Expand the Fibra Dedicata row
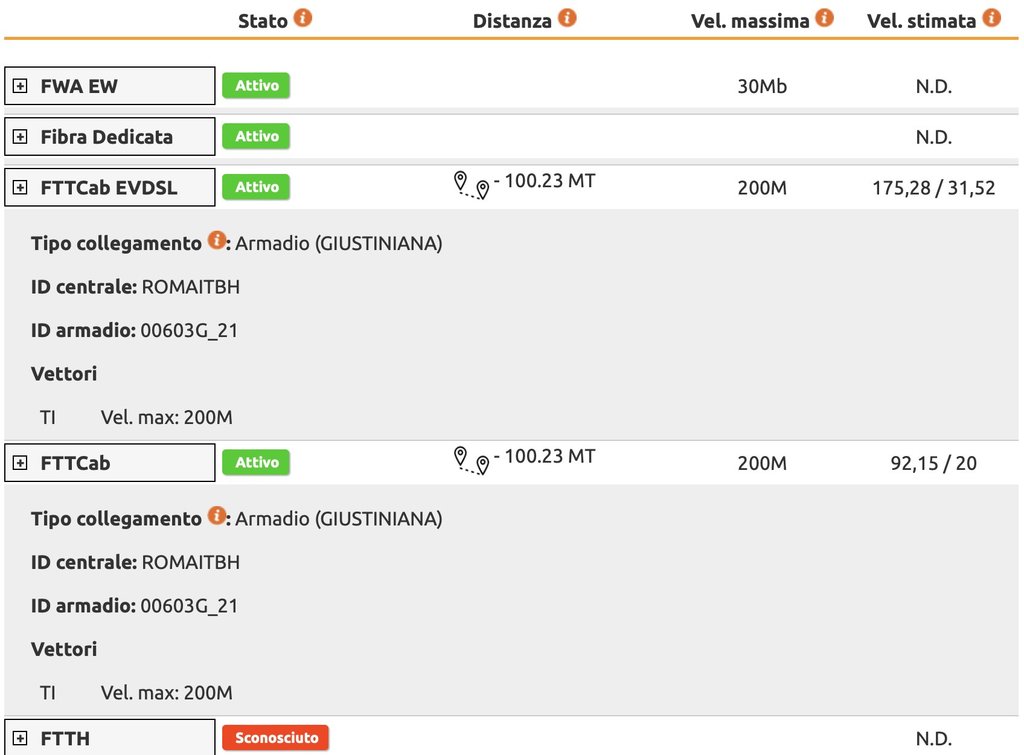This screenshot has height=755, width=1024. coord(19,137)
